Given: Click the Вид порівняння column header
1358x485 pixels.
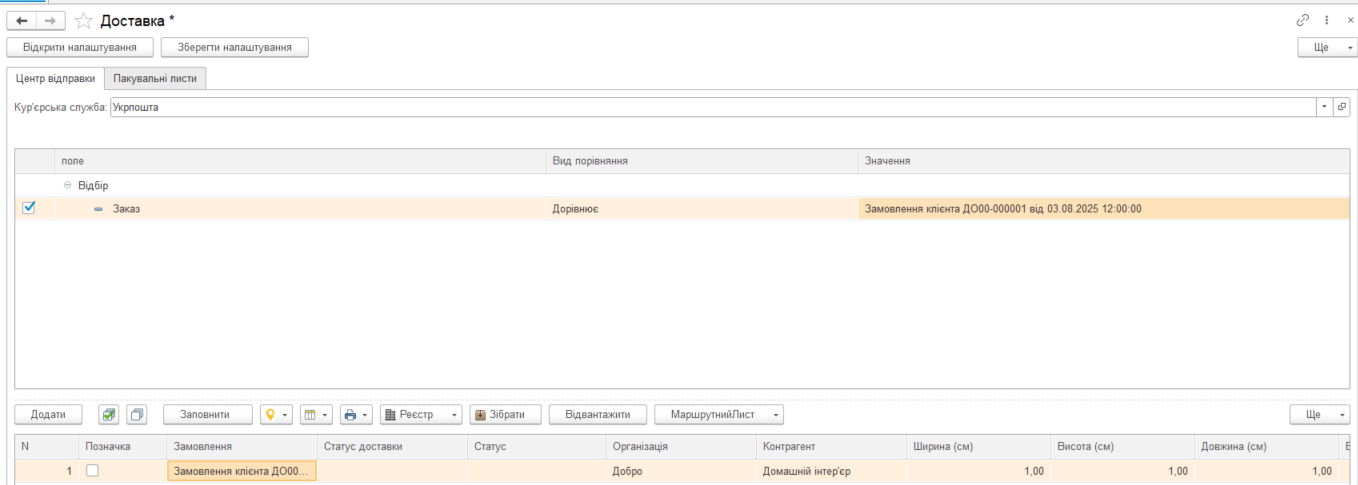Looking at the screenshot, I should [701, 161].
